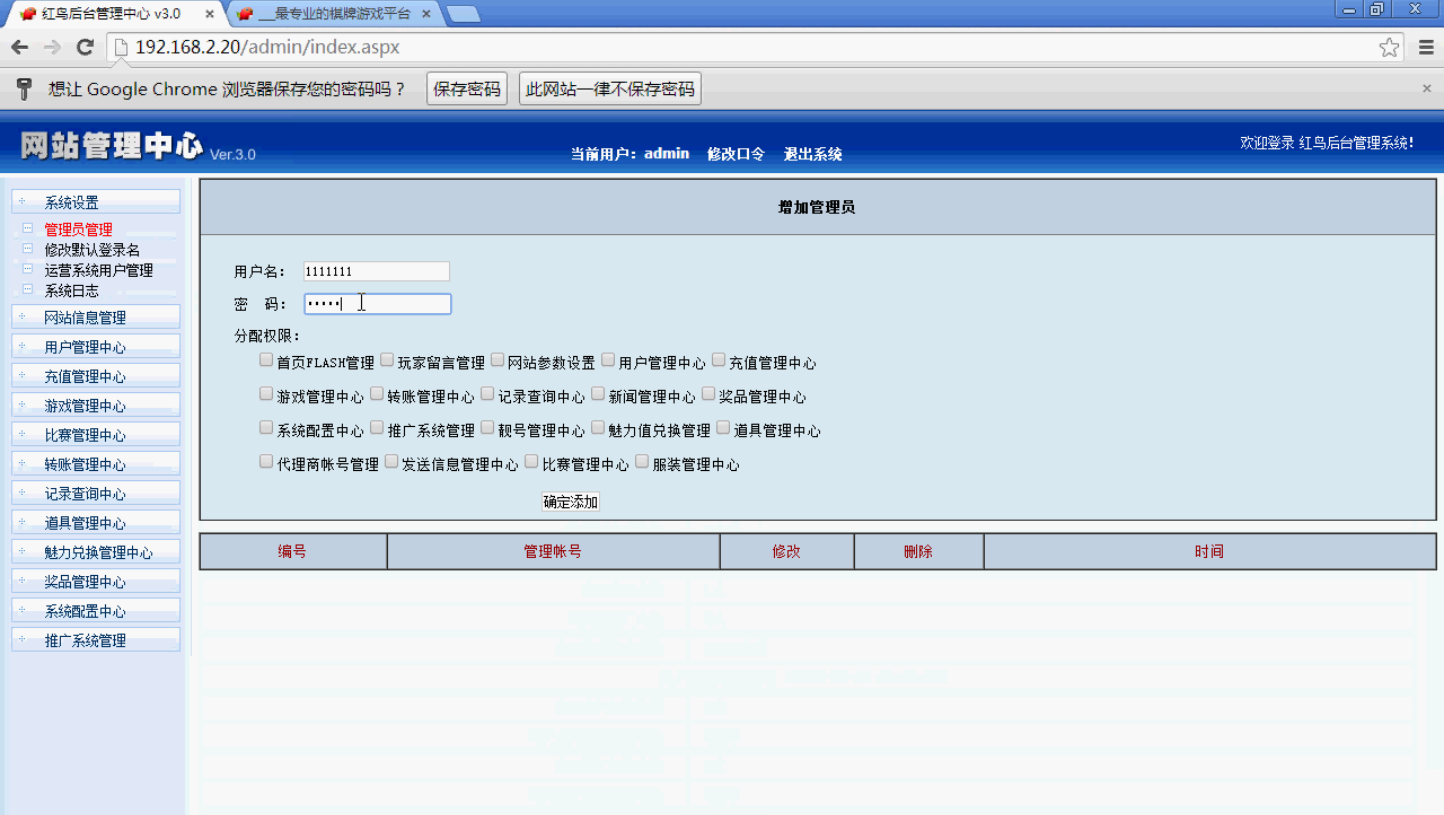
Task: Open the Chrome hamburger menu
Action: pos(1426,47)
